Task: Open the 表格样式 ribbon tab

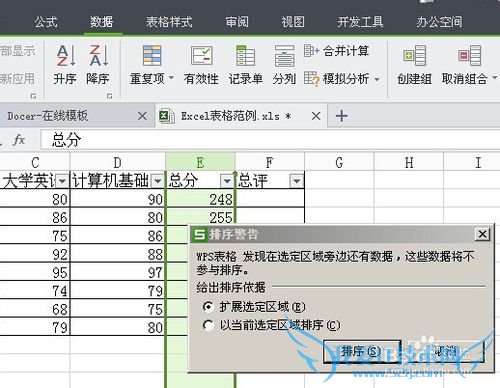Action: (169, 22)
